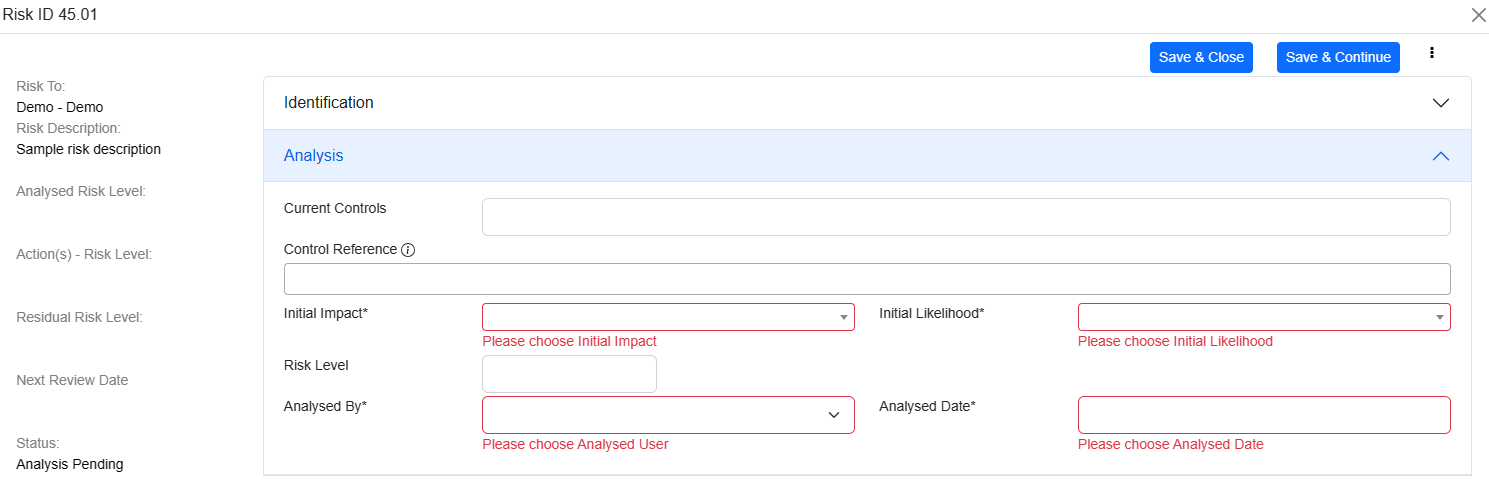Click the Risk Level field
The image size is (1489, 485).
[x=569, y=374]
